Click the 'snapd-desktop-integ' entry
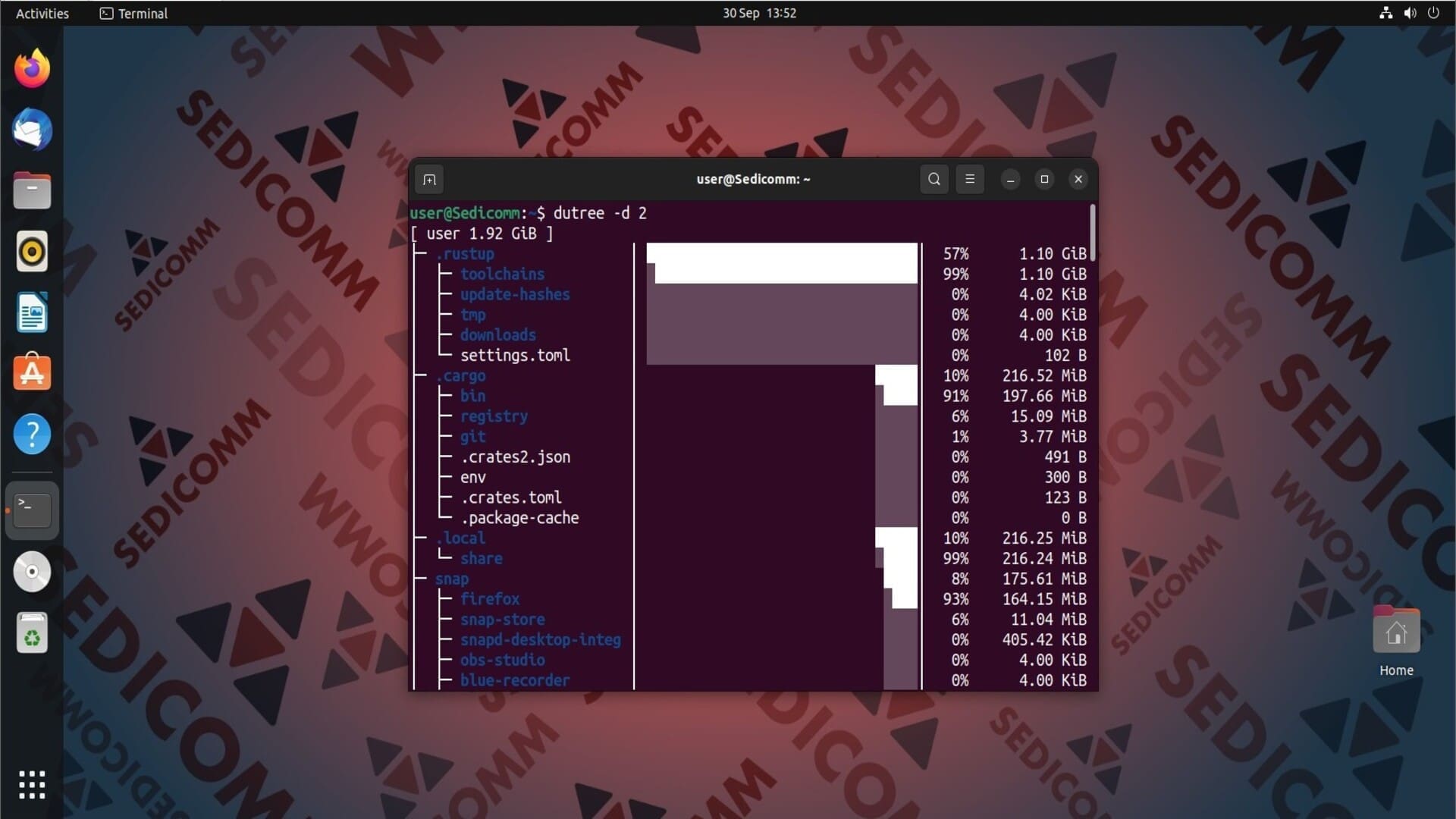The width and height of the screenshot is (1456, 819). point(540,640)
